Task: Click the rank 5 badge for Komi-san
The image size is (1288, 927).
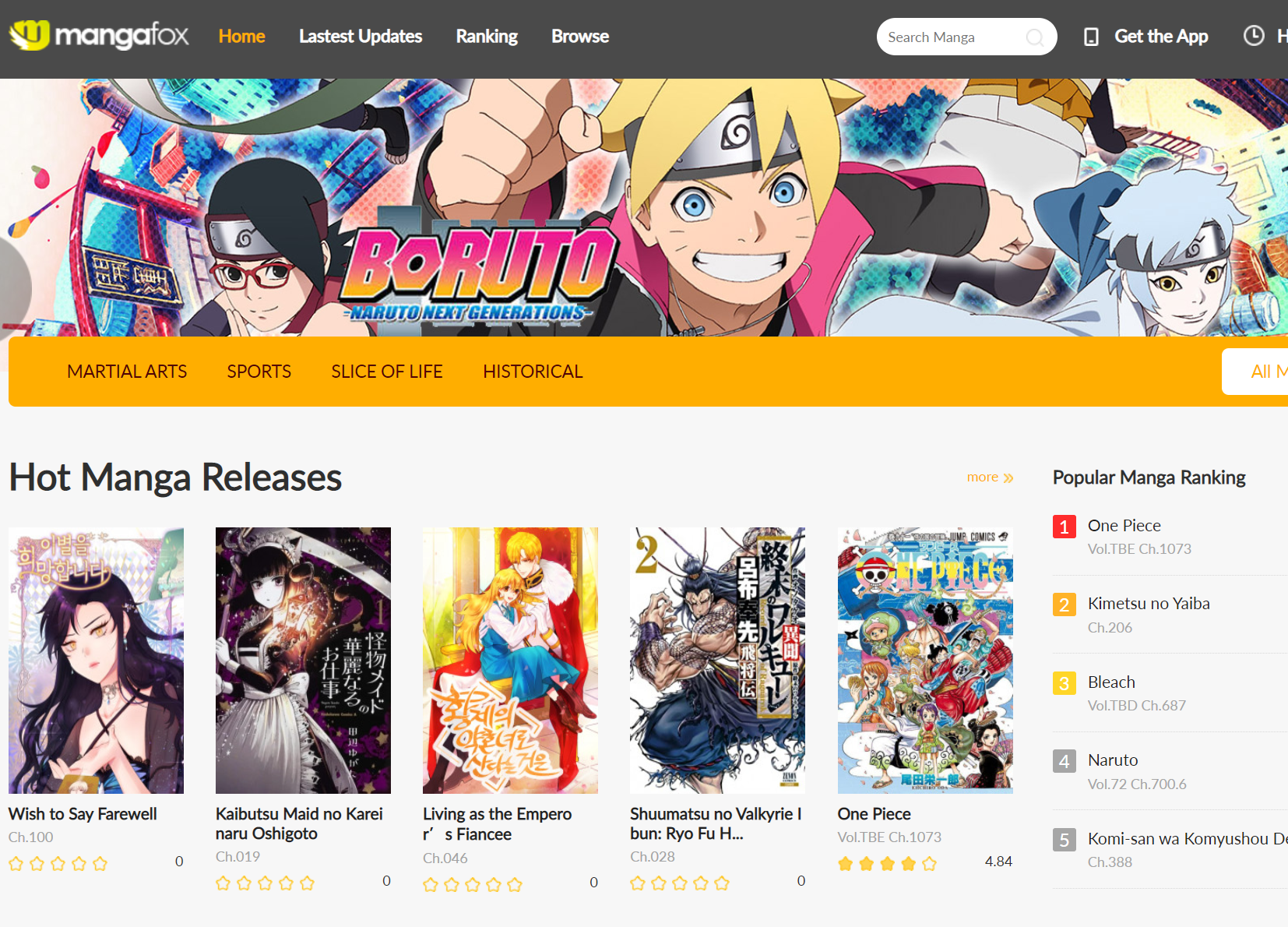Action: click(x=1064, y=840)
